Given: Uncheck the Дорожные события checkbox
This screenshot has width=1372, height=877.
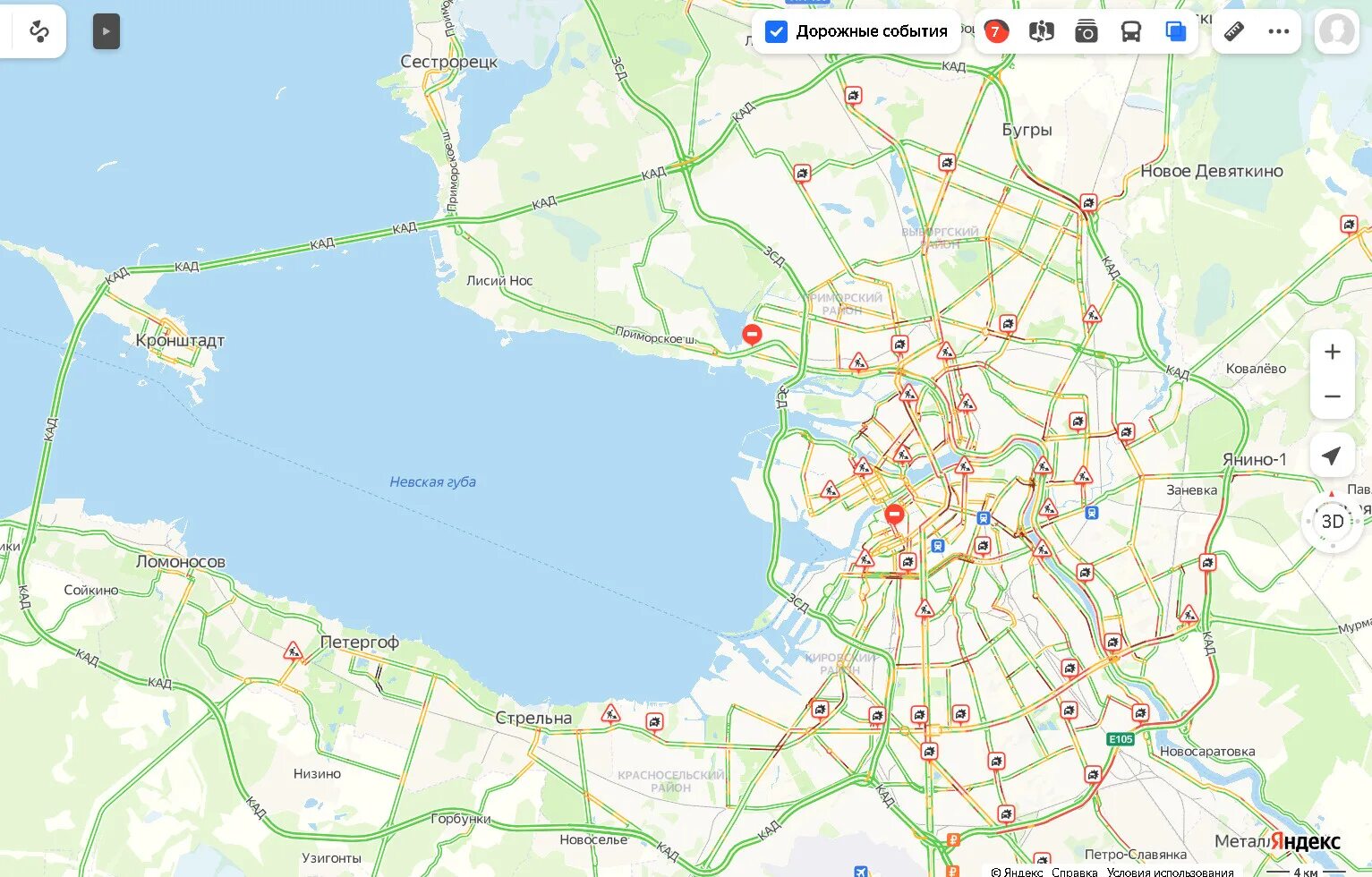Looking at the screenshot, I should click(776, 32).
